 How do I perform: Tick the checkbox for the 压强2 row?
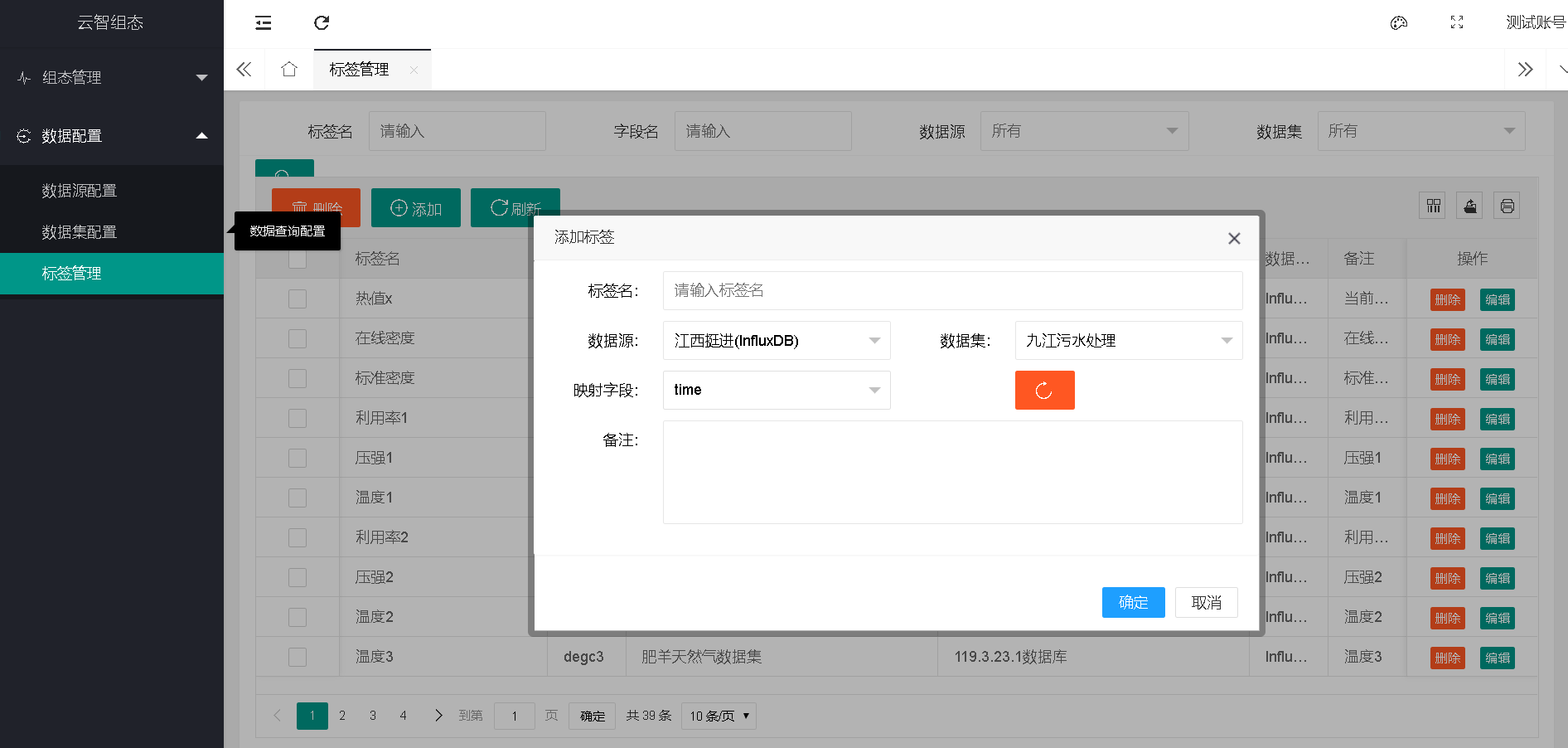[298, 577]
